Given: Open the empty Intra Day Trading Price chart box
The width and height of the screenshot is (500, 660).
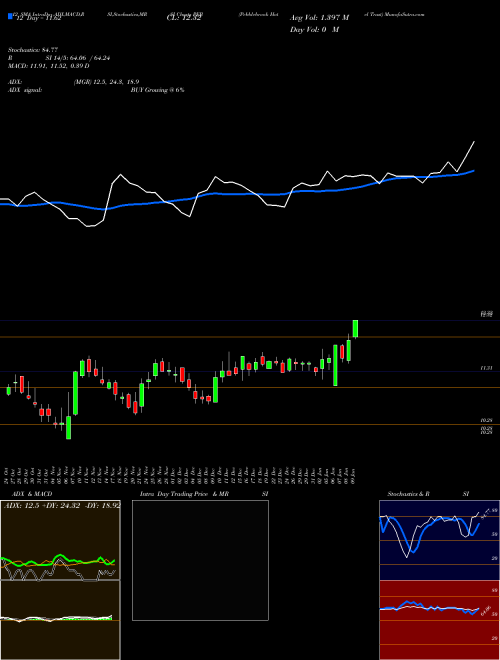Looking at the screenshot, I should coord(200,560).
